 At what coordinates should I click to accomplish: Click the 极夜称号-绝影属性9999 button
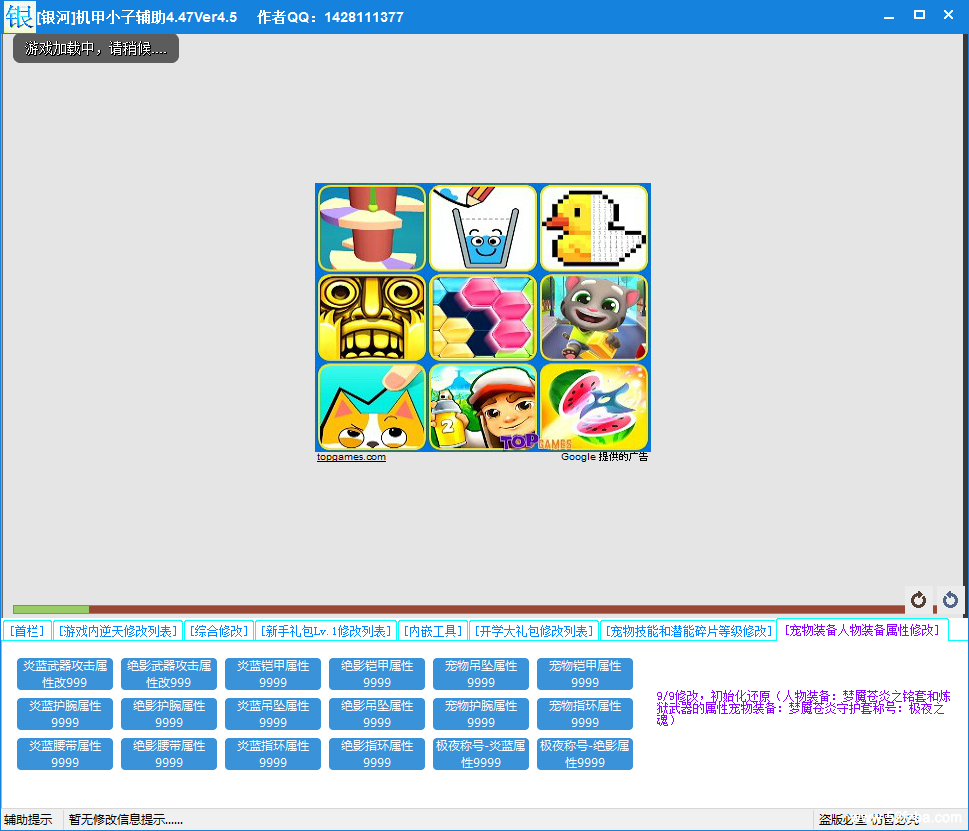pos(585,754)
